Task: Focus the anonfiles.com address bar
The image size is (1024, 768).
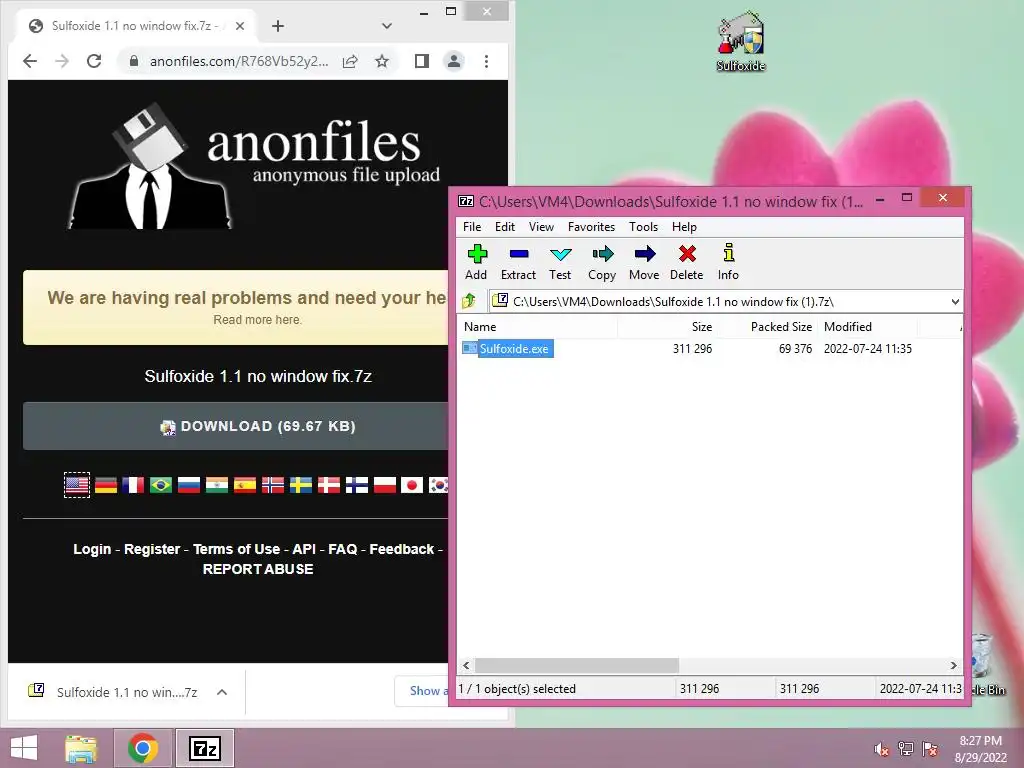Action: coord(238,61)
